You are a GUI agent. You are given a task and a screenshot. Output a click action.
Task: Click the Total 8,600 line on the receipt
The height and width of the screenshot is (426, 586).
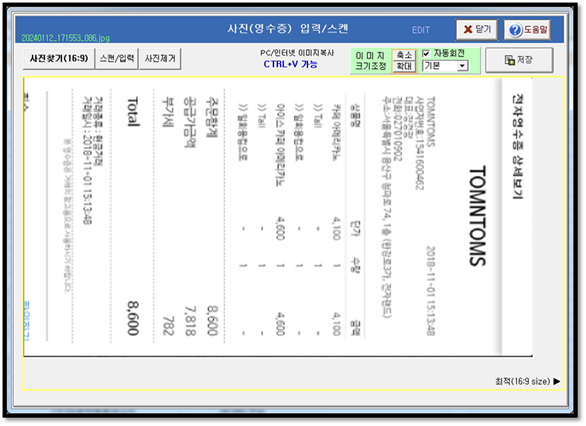(x=133, y=216)
